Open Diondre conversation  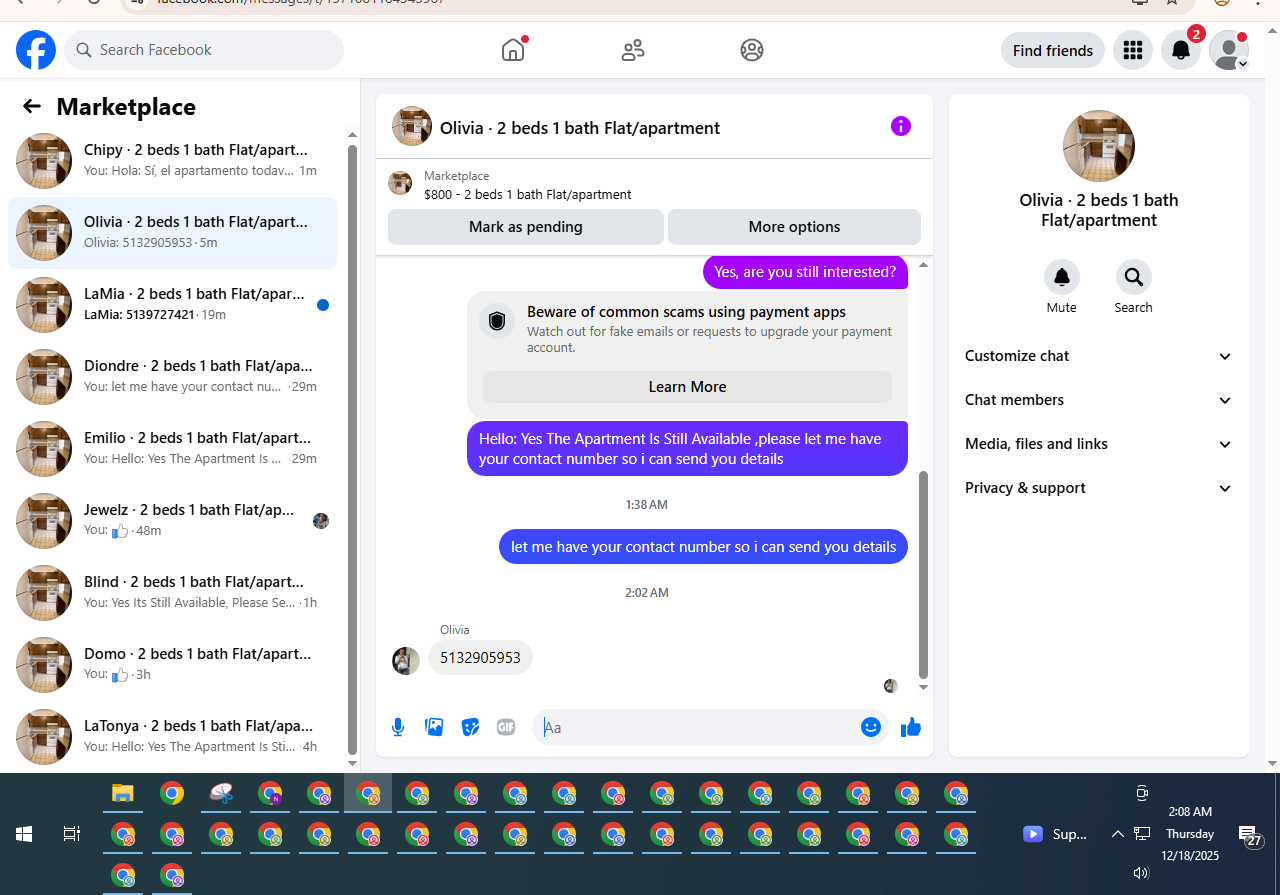tap(173, 377)
